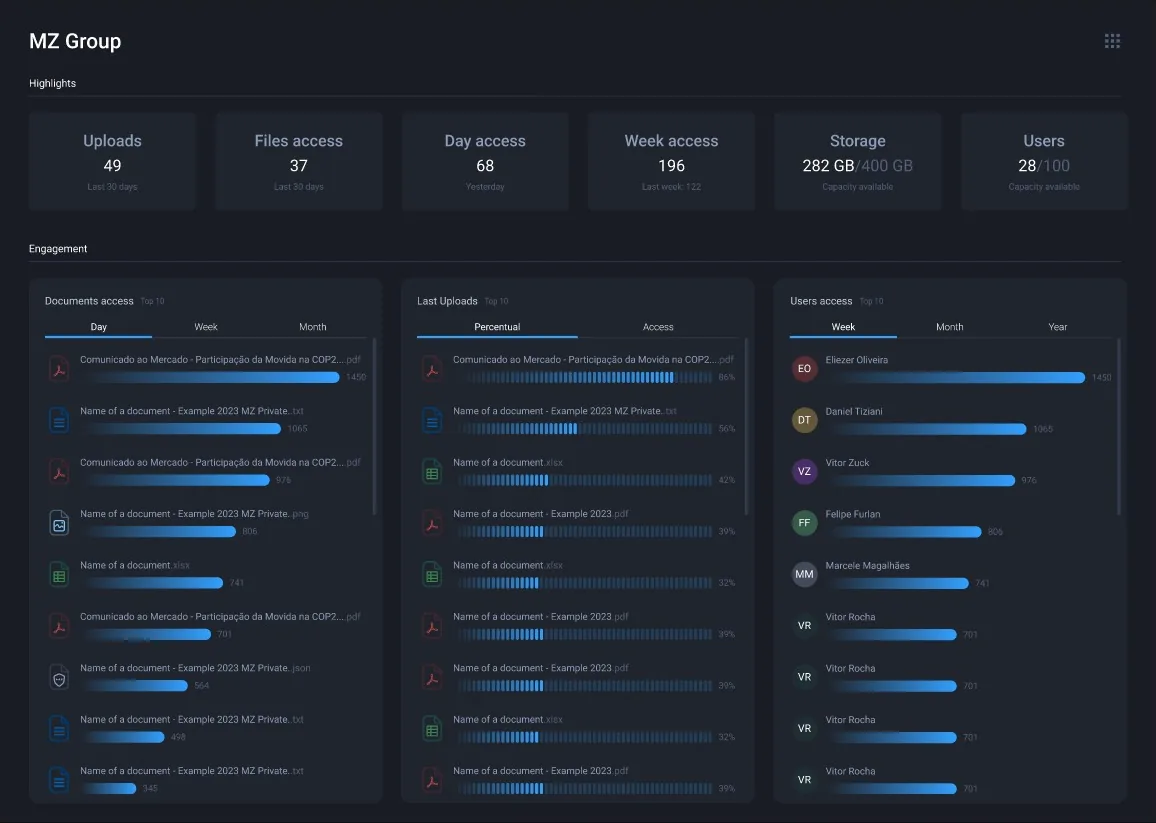This screenshot has height=823, width=1156.
Task: Click the 'MZ Private.txt' name with 345 accesses
Action: click(192, 771)
